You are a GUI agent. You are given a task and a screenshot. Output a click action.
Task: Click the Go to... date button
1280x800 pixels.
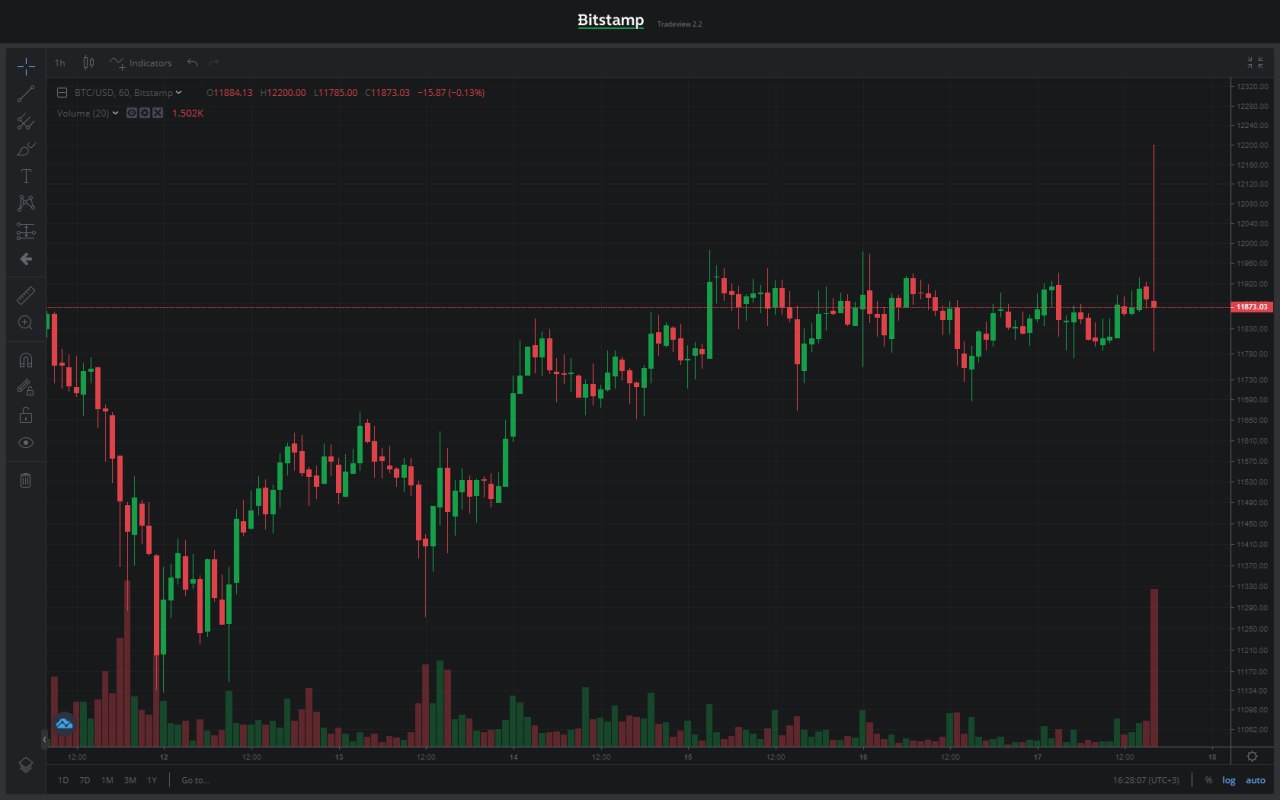tap(196, 780)
